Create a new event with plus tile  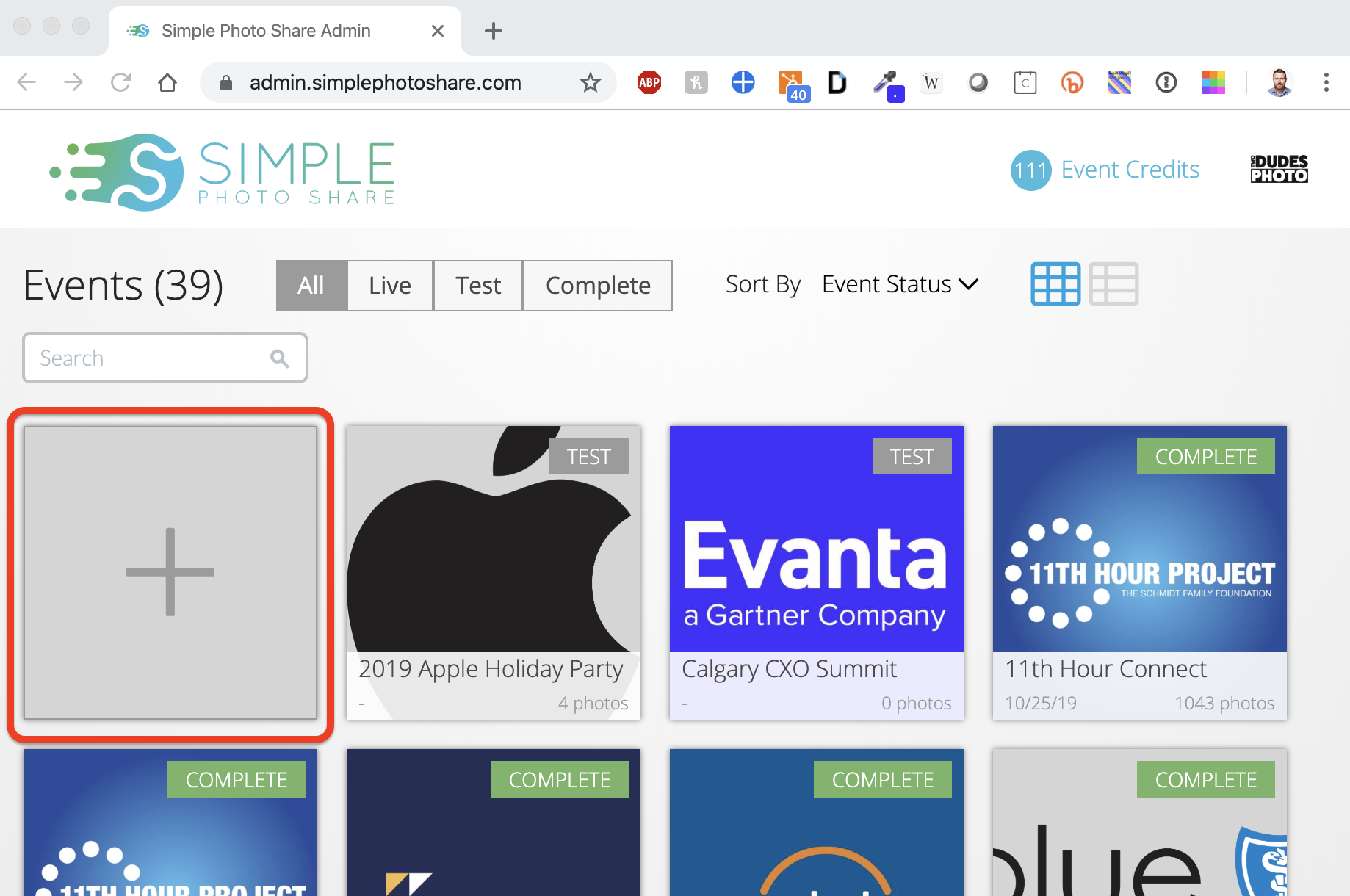coord(170,573)
